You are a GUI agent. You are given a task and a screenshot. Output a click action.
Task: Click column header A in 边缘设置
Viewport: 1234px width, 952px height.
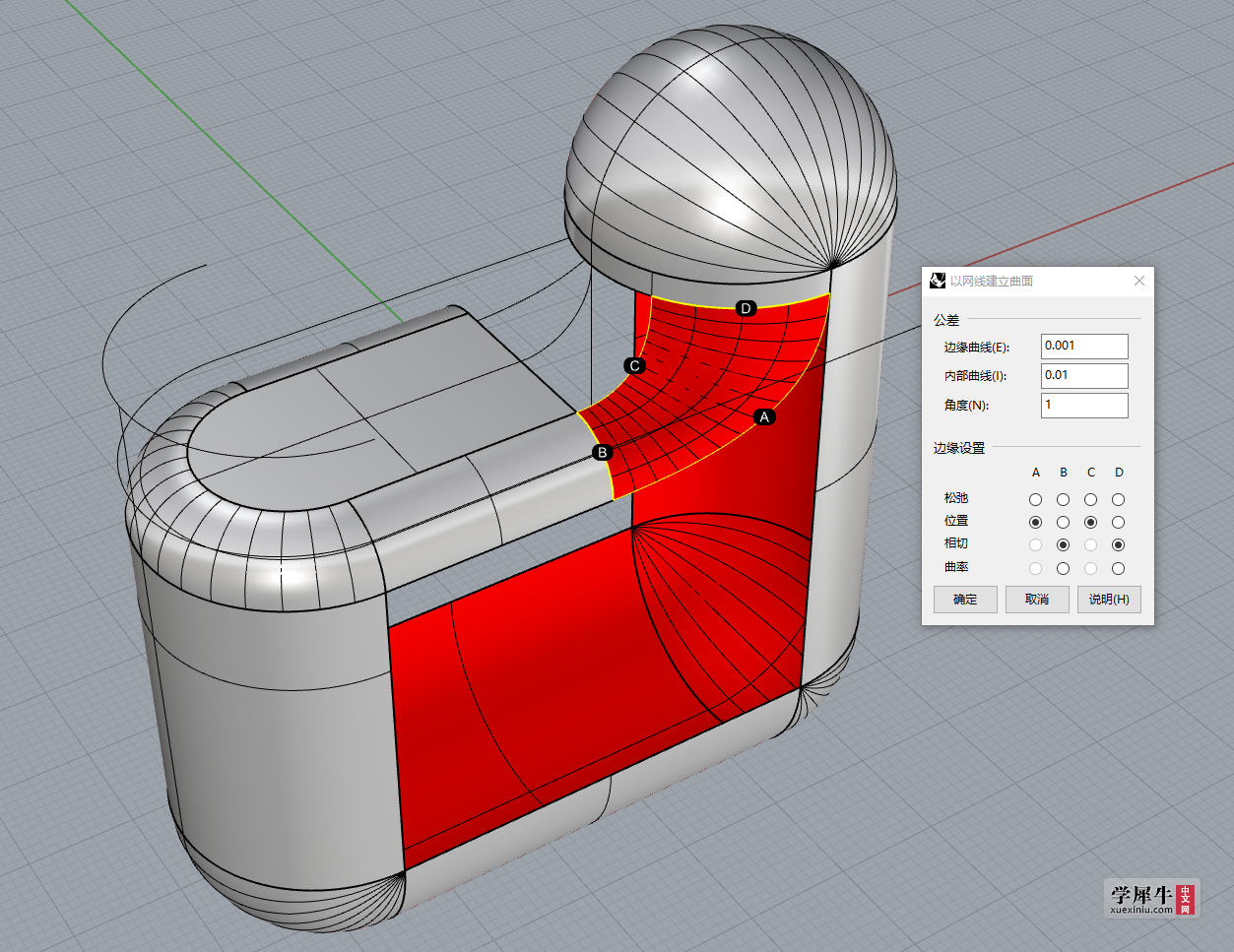pos(1036,473)
